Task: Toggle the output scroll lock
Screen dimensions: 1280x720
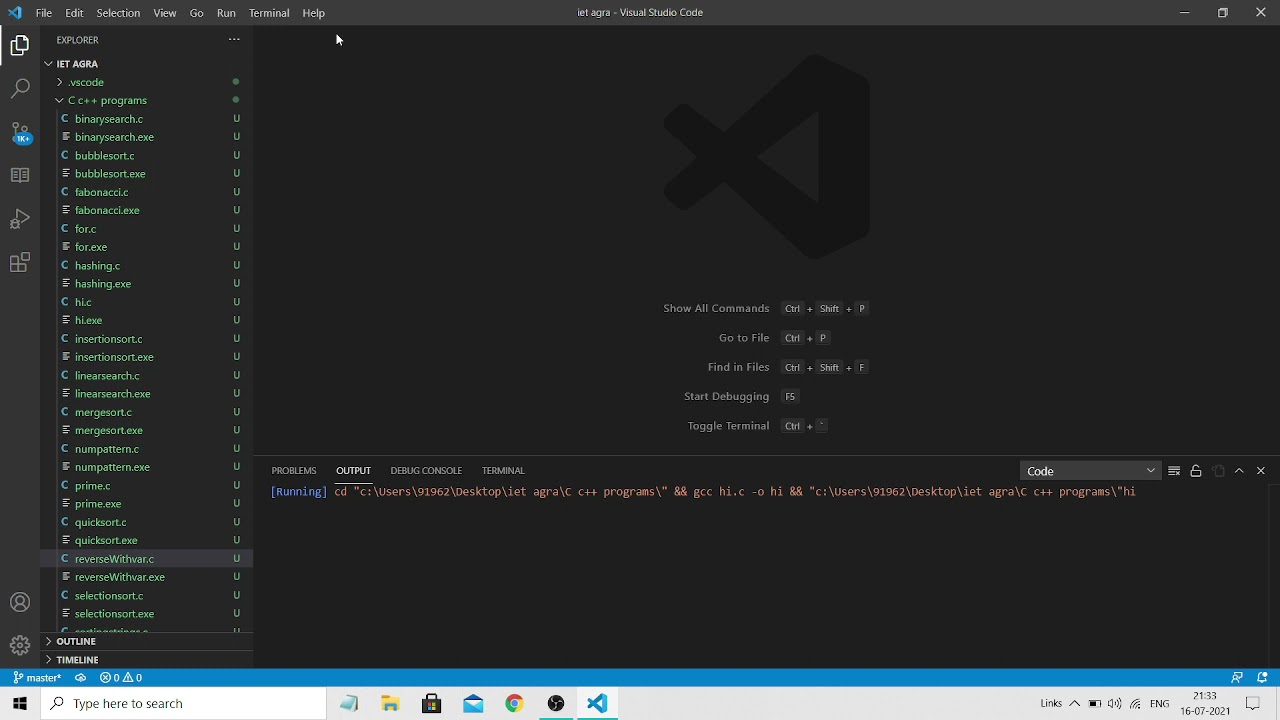Action: coord(1195,471)
